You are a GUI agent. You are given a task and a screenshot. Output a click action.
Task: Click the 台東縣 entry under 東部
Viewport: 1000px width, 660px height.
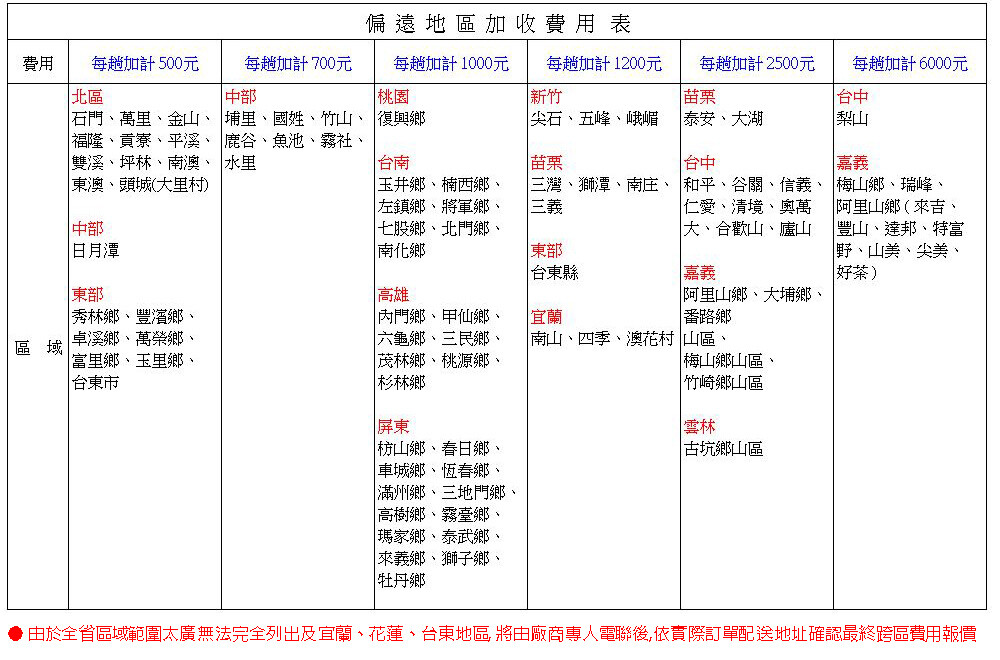tap(554, 273)
